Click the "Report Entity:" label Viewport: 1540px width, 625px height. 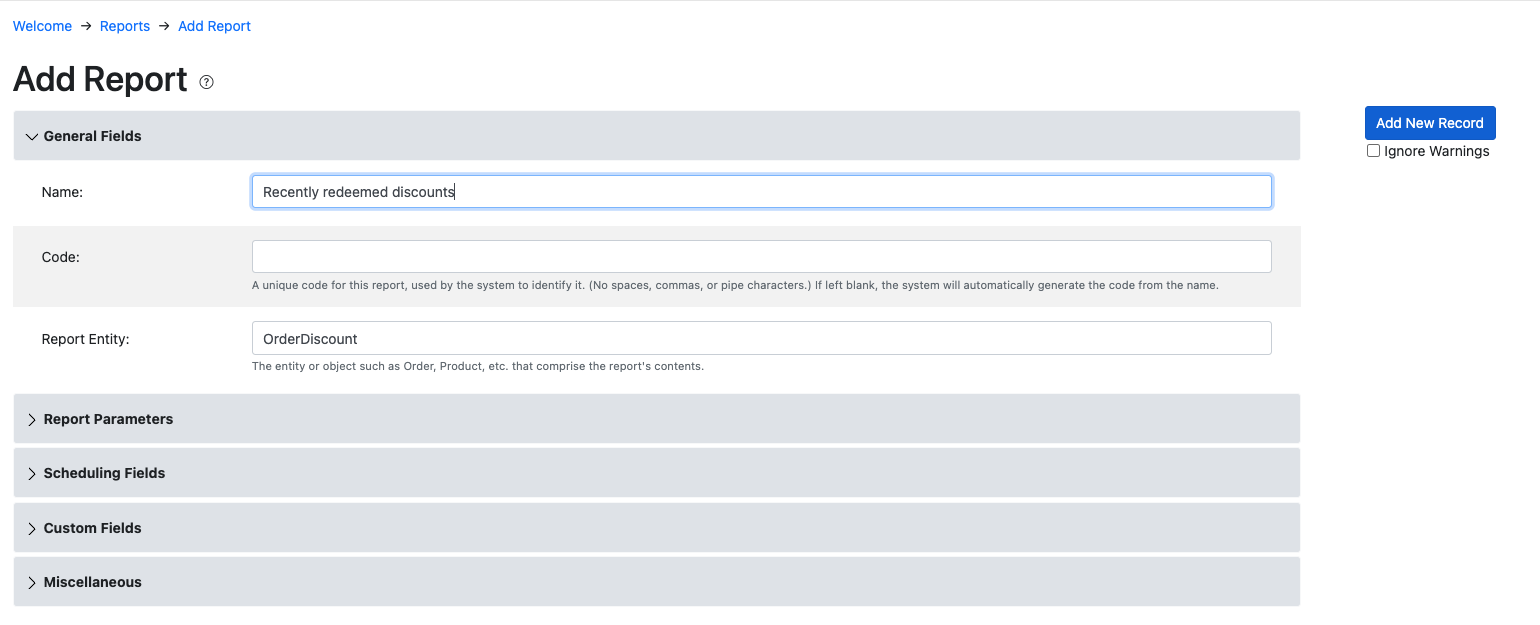point(86,339)
